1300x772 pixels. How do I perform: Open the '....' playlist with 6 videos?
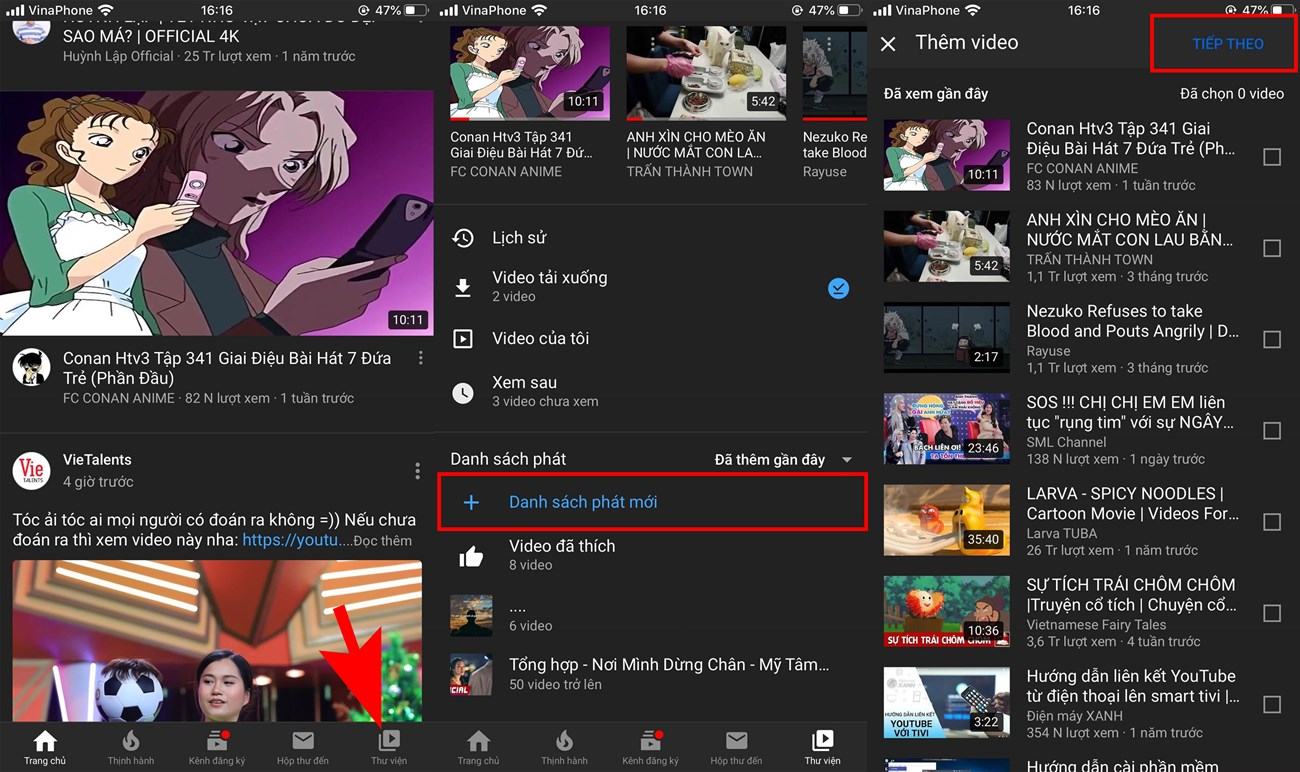(x=650, y=615)
